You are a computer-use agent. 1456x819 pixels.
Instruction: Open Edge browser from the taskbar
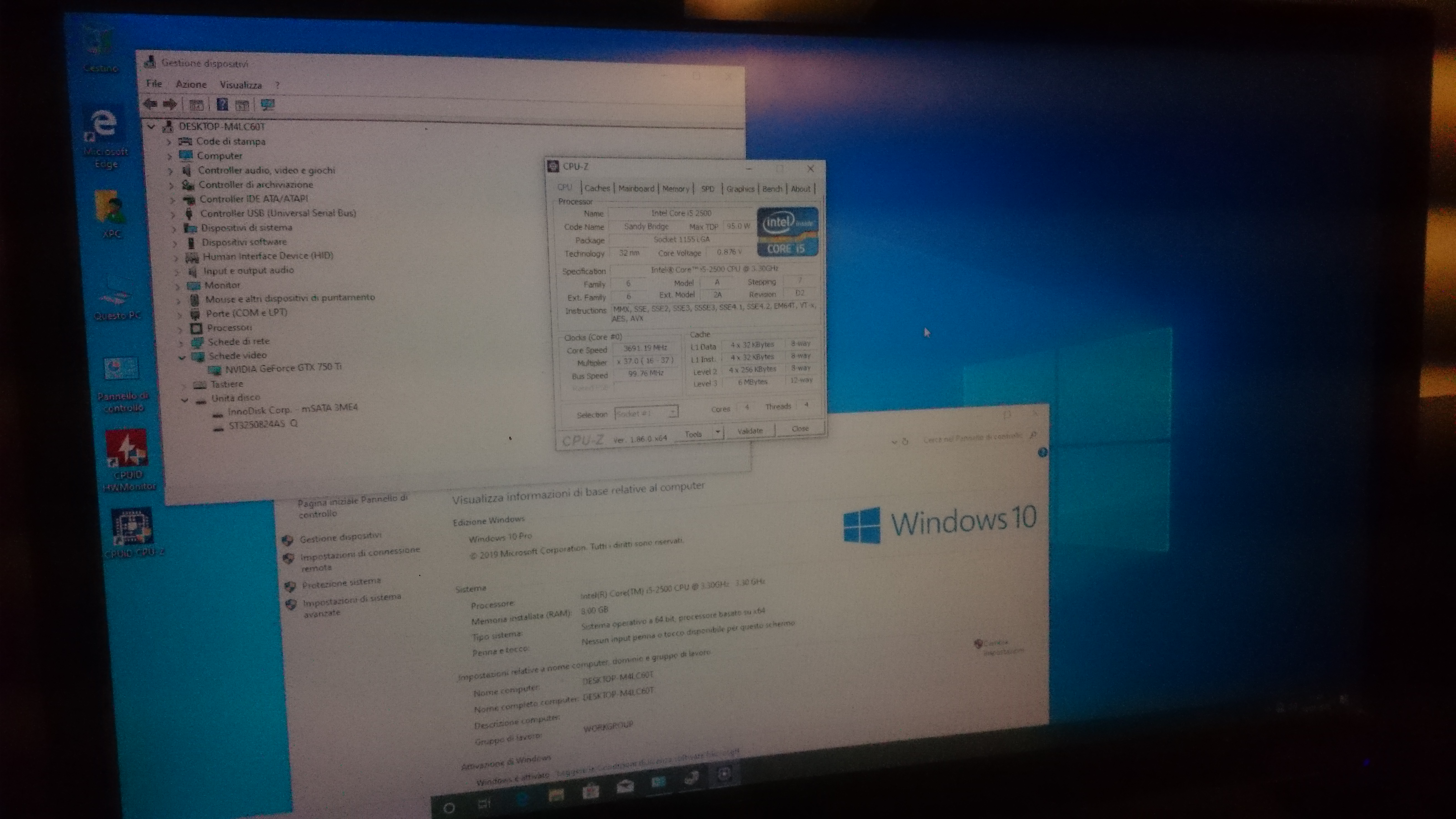coord(522,799)
